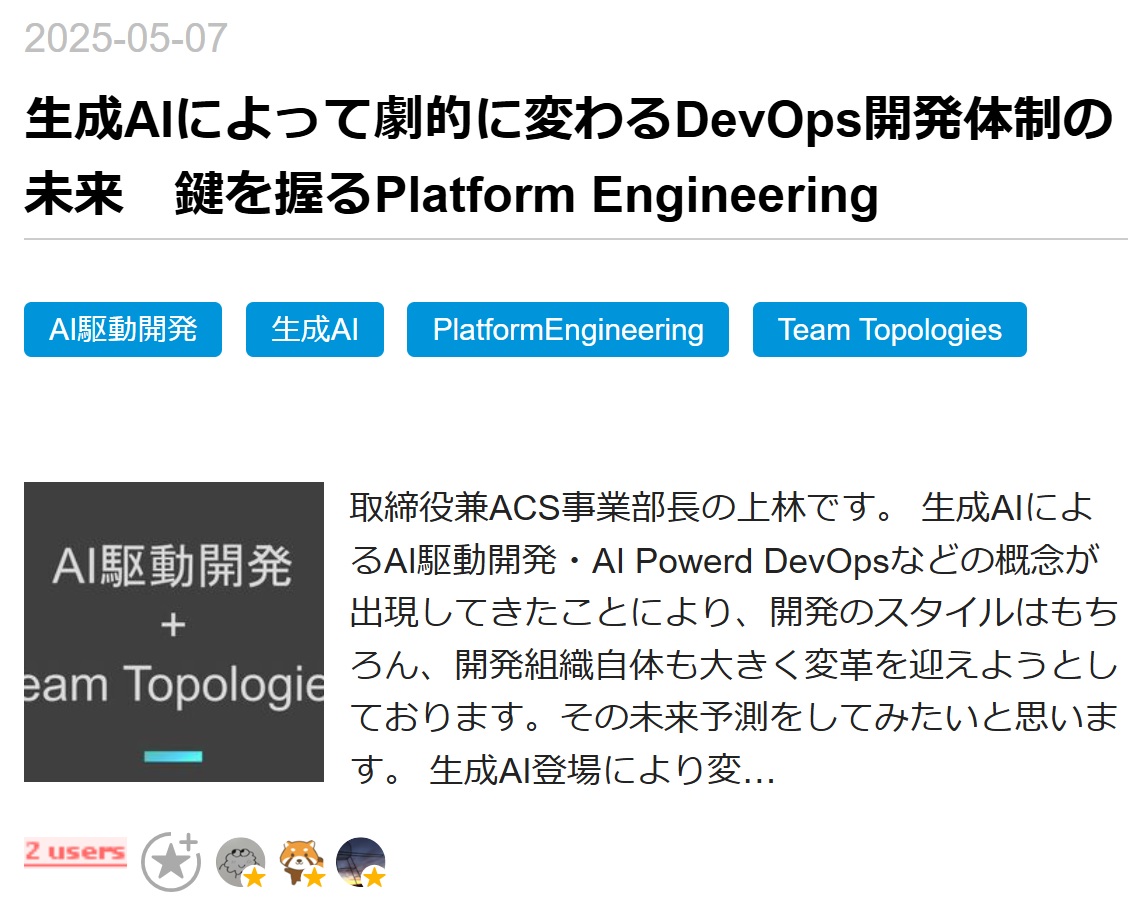Click yellow star on night sky avatar
The image size is (1139, 913).
(x=374, y=877)
